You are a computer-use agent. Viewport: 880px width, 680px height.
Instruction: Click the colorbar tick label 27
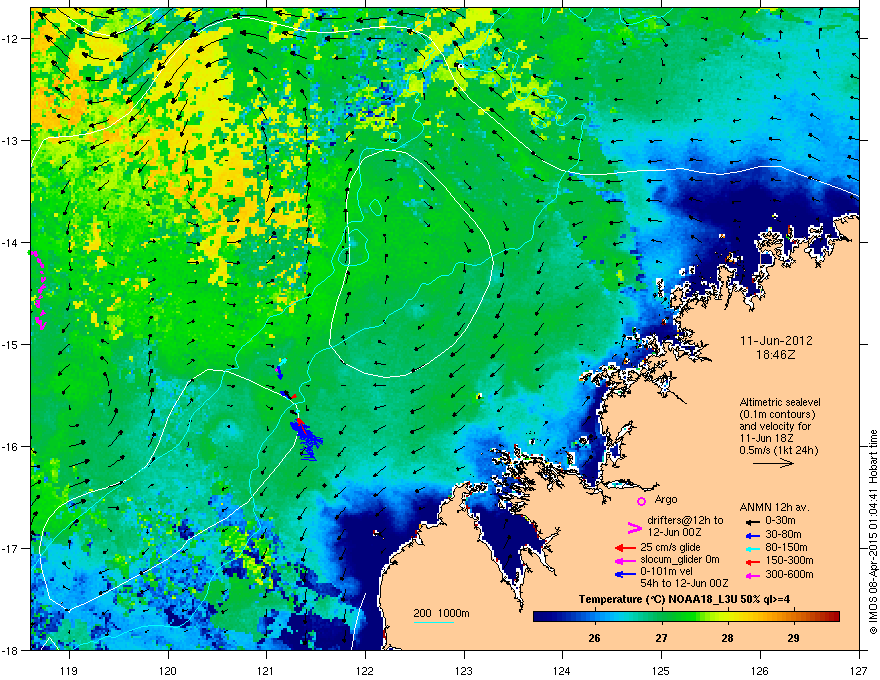pyautogui.click(x=661, y=638)
